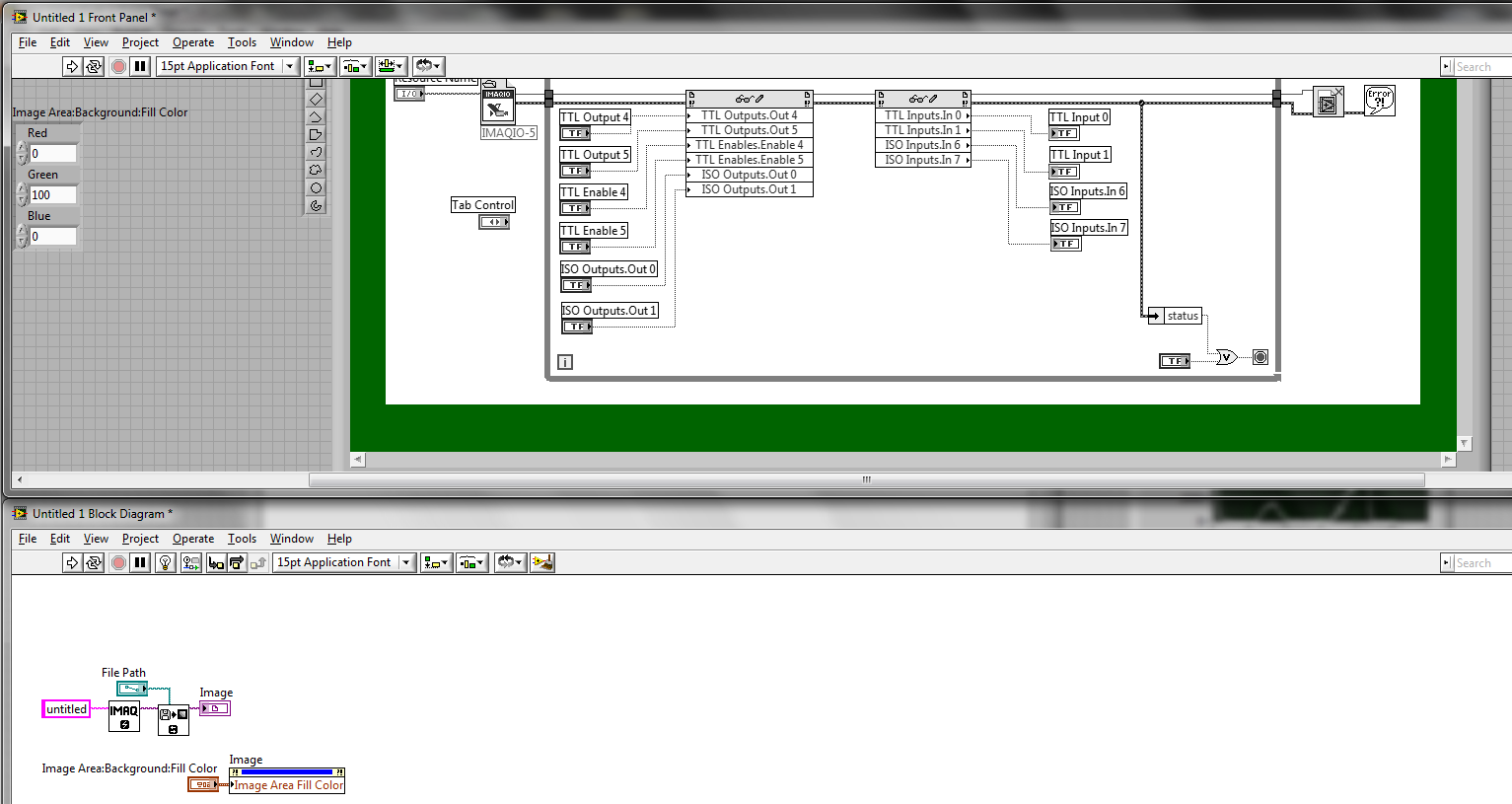Open the Operate menu in Front Panel
This screenshot has width=1512, height=804.
pos(193,42)
